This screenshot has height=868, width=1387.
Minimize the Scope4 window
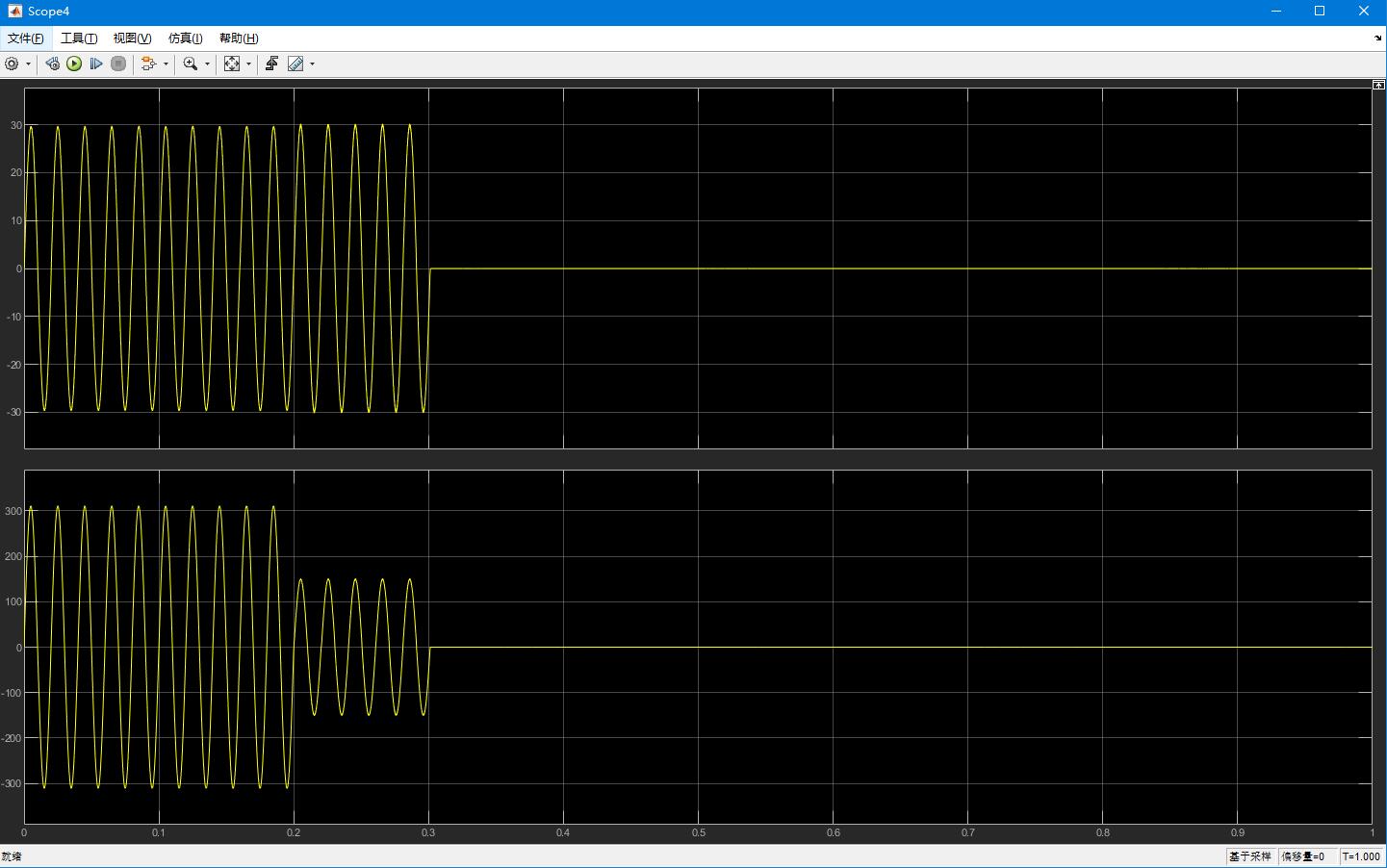[1276, 12]
